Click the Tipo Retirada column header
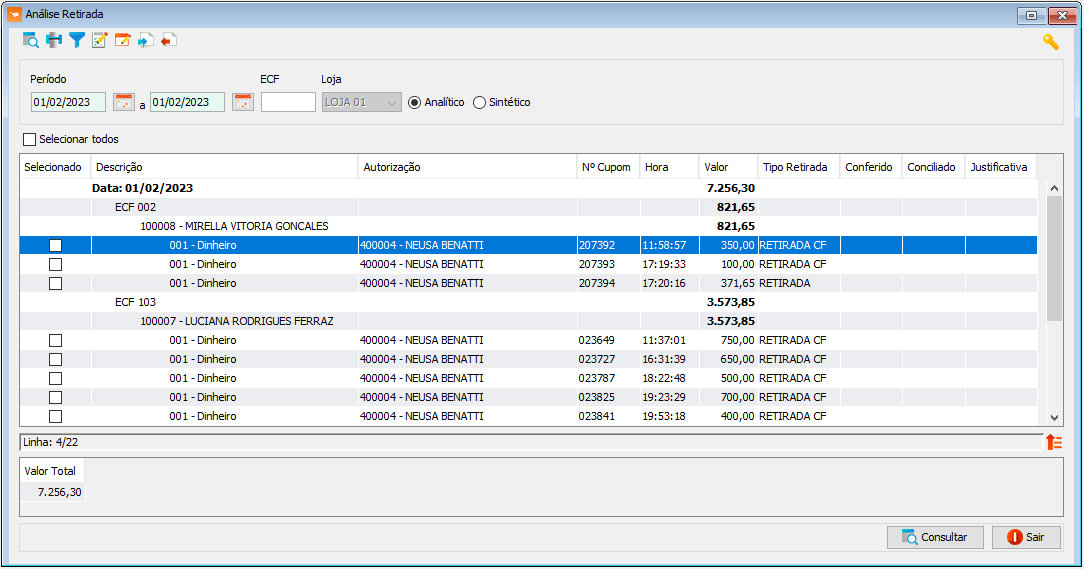This screenshot has width=1084, height=569. 794,167
